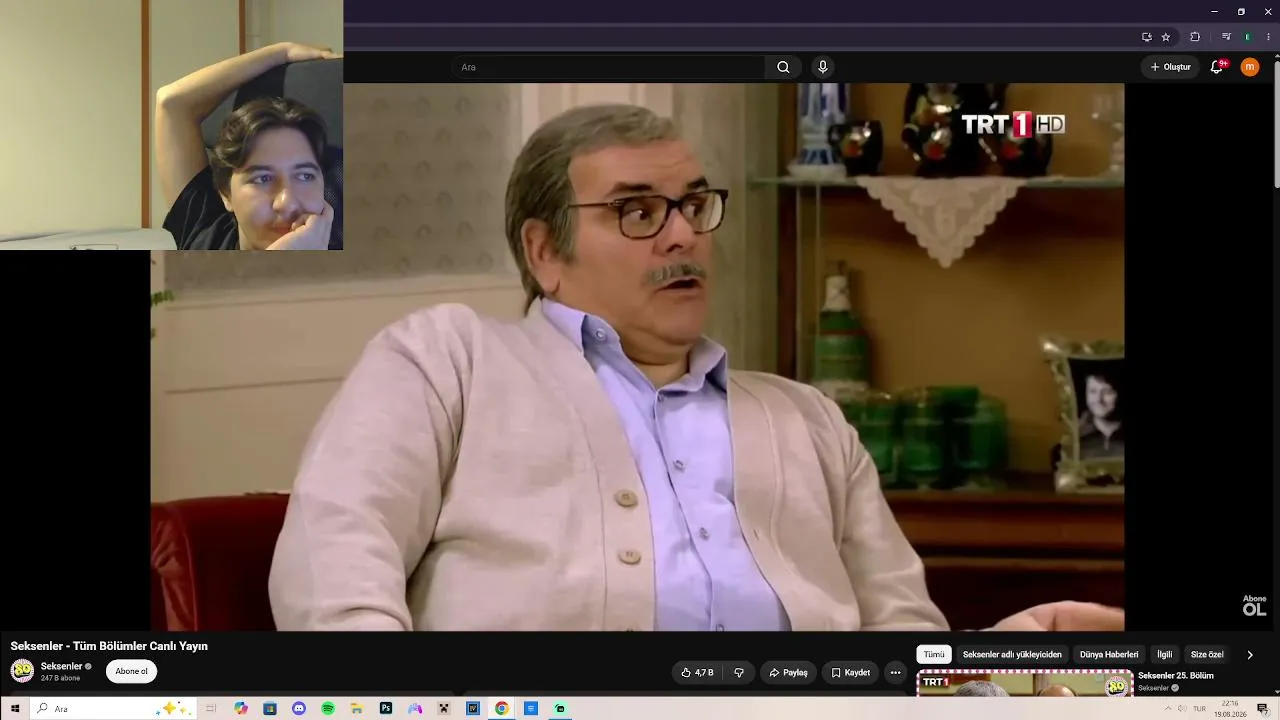Viewport: 1280px width, 720px height.
Task: Open Chrome profile icon in toolbar
Action: pos(1247,37)
